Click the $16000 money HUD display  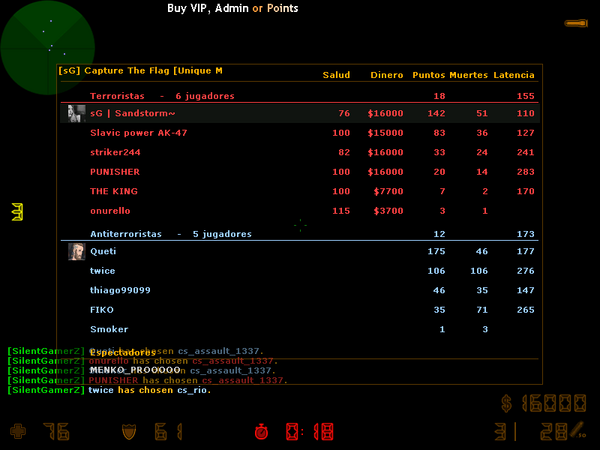(544, 403)
